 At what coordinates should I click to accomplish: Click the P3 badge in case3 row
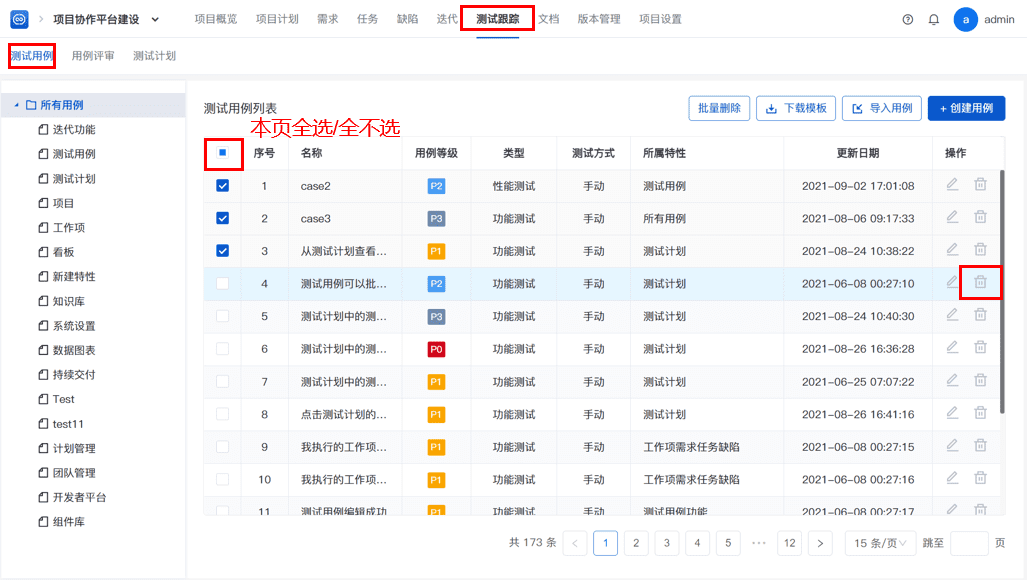436,219
